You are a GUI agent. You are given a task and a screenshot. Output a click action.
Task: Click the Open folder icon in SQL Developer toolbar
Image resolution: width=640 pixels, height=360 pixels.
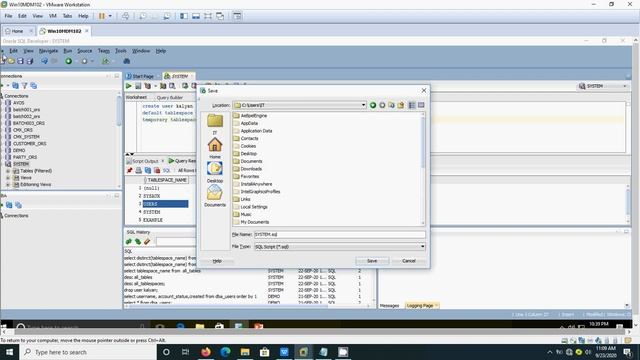(x=11, y=61)
